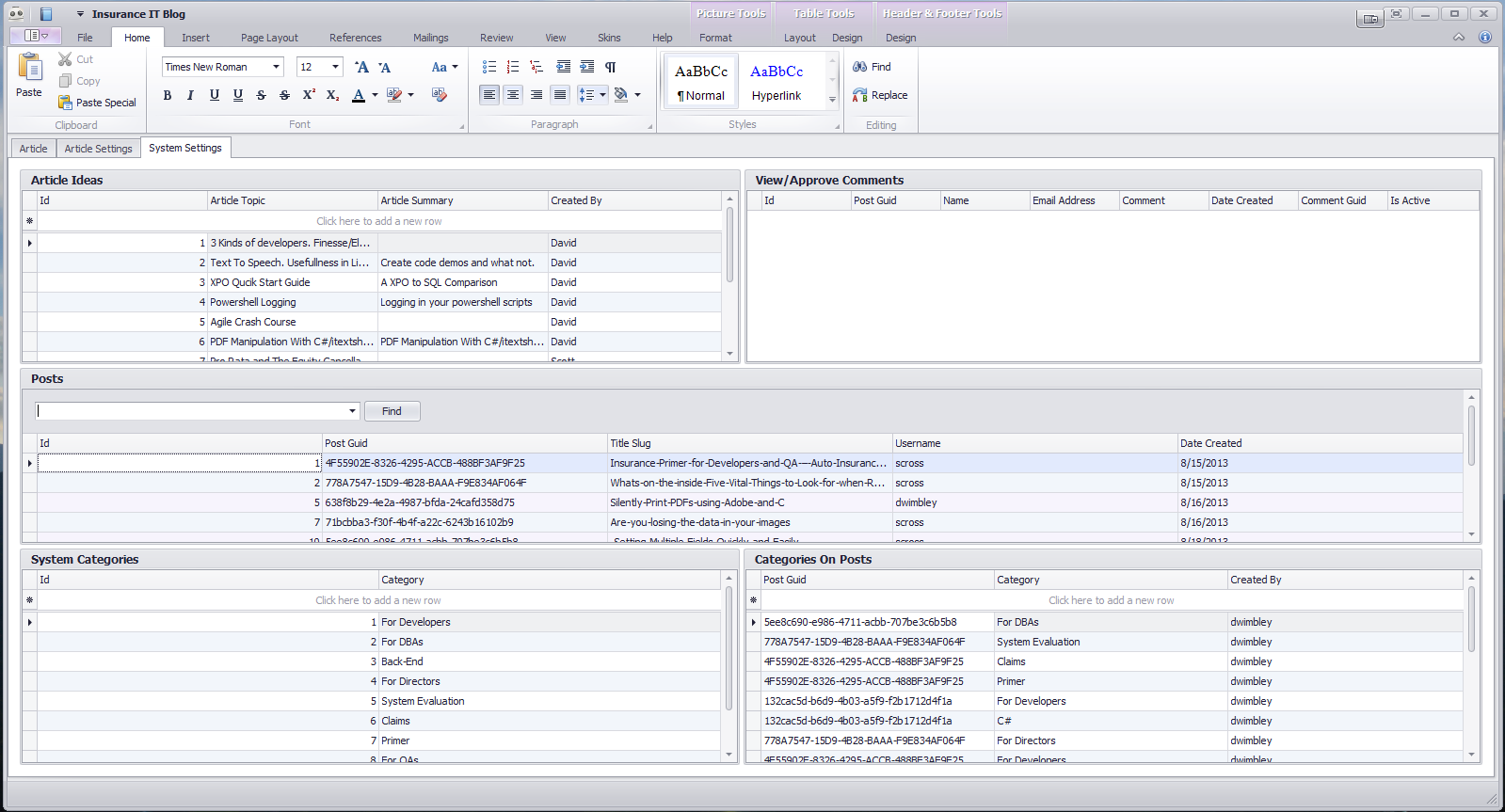Click the Grow Font icon
Image resolution: width=1505 pixels, height=812 pixels.
(361, 67)
